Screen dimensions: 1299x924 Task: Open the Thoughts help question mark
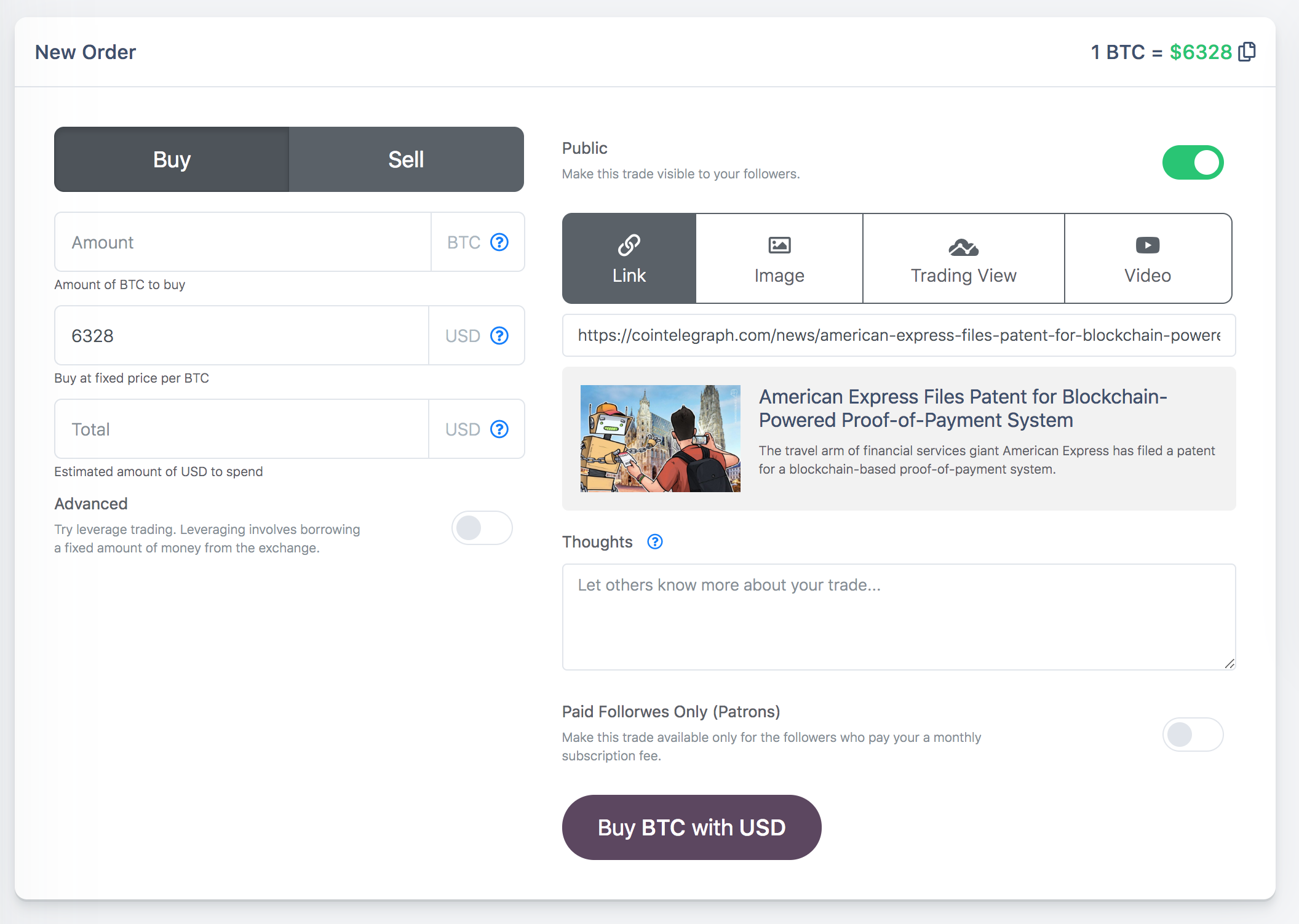(x=655, y=542)
